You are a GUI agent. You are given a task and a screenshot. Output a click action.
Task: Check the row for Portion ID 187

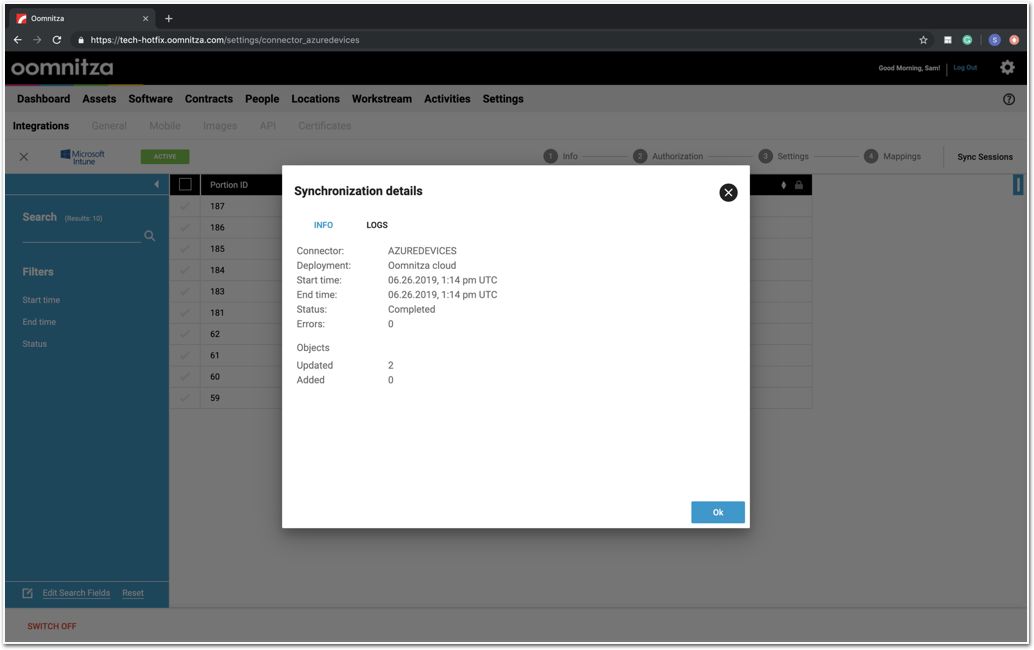[x=185, y=206]
